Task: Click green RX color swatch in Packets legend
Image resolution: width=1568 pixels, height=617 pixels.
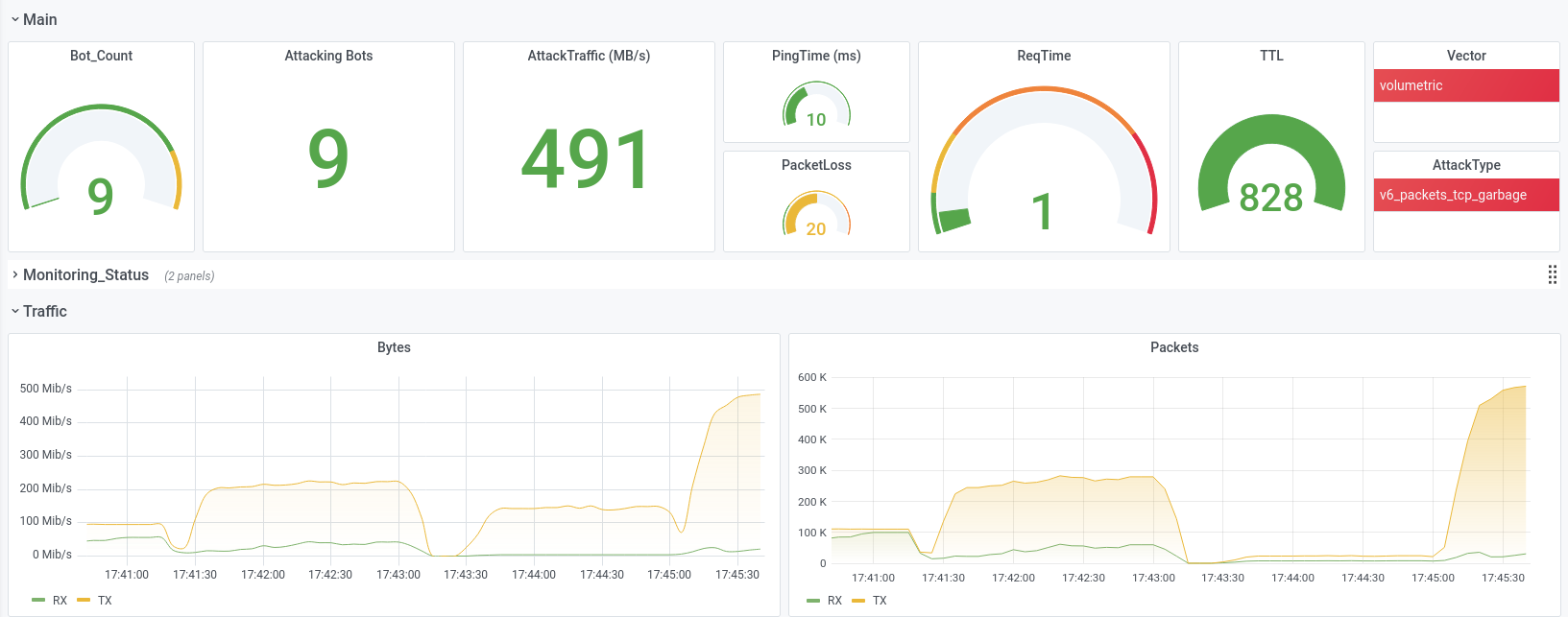Action: (x=813, y=601)
